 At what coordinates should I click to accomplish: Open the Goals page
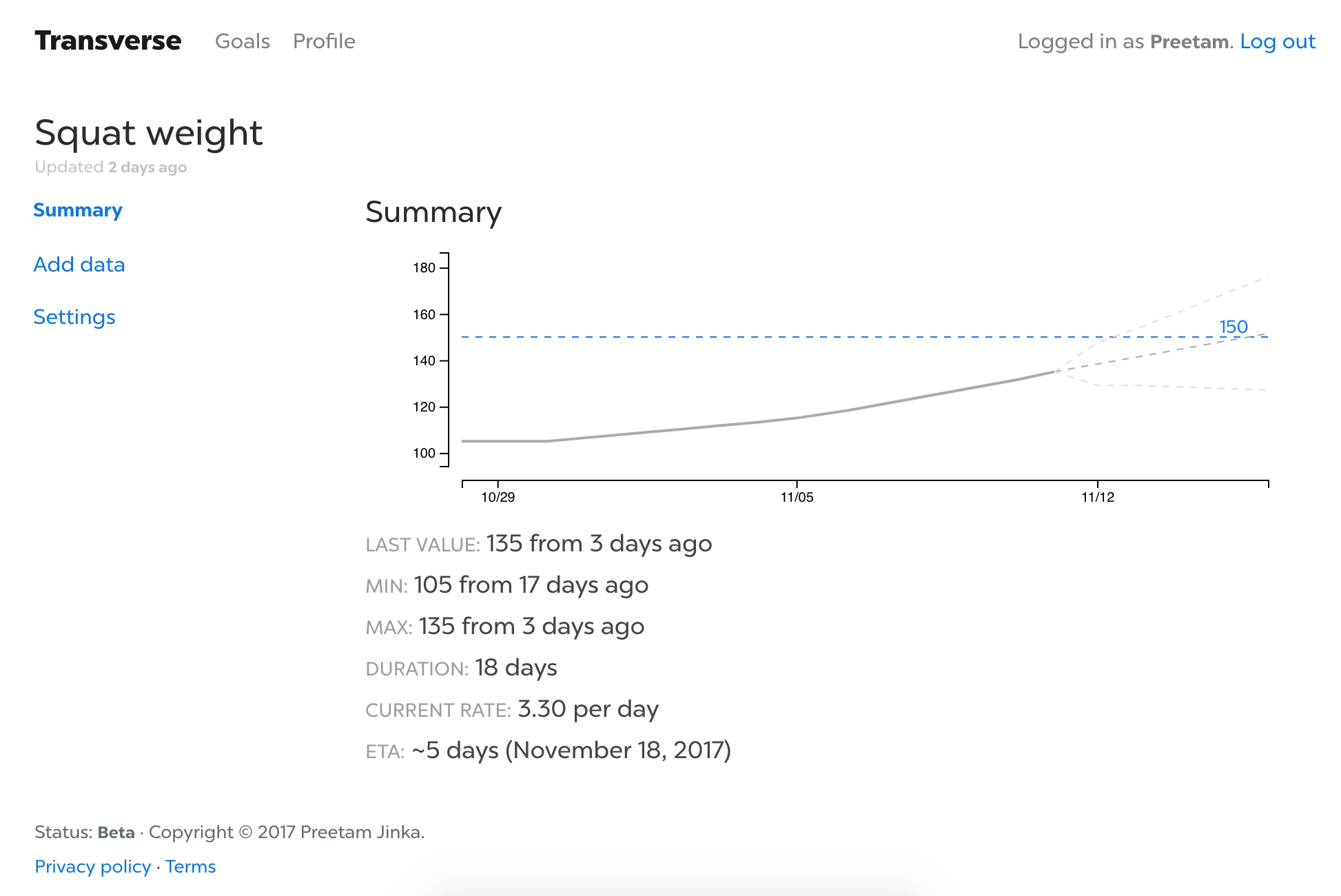pos(242,41)
